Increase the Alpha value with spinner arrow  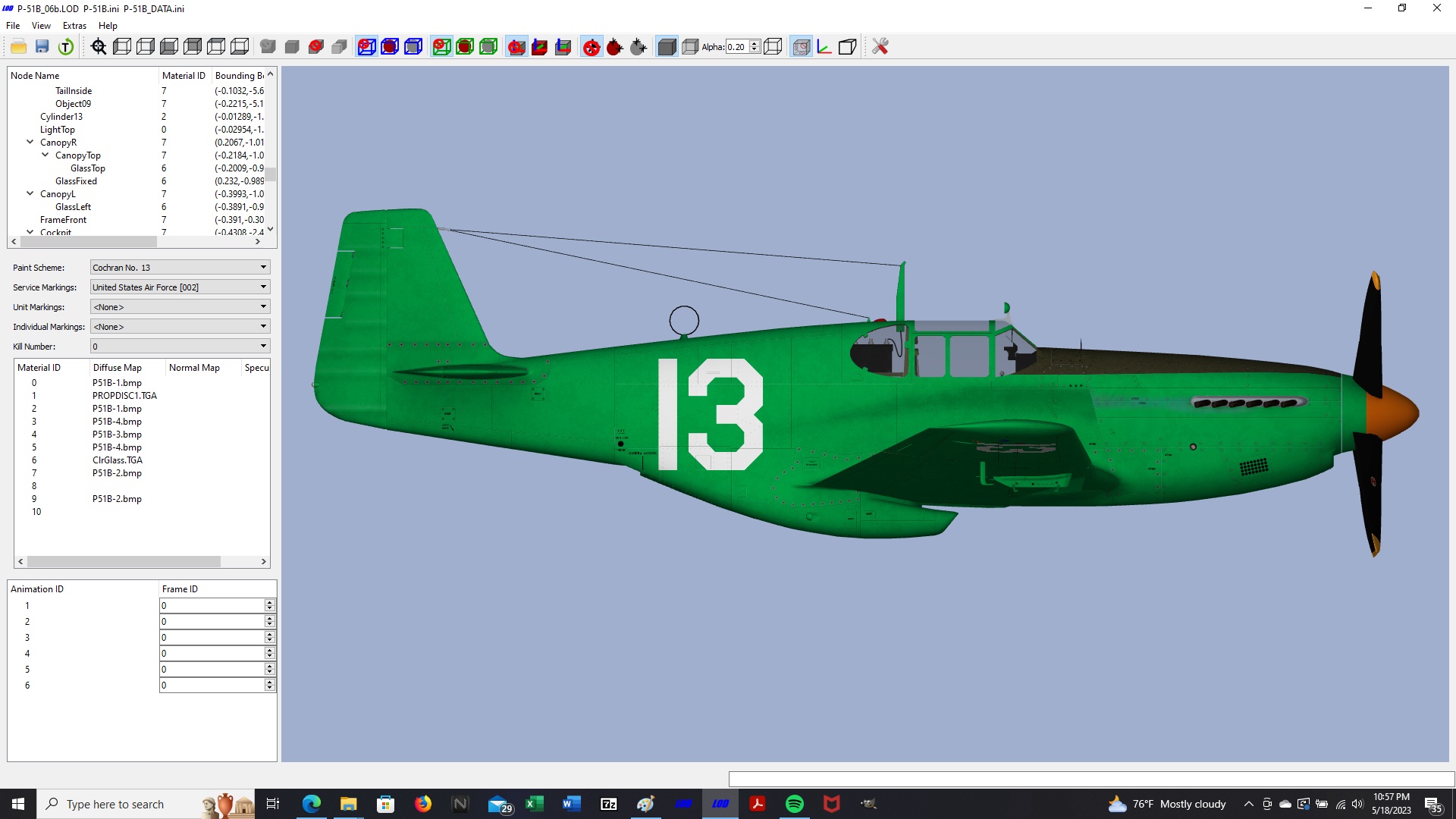tap(755, 43)
